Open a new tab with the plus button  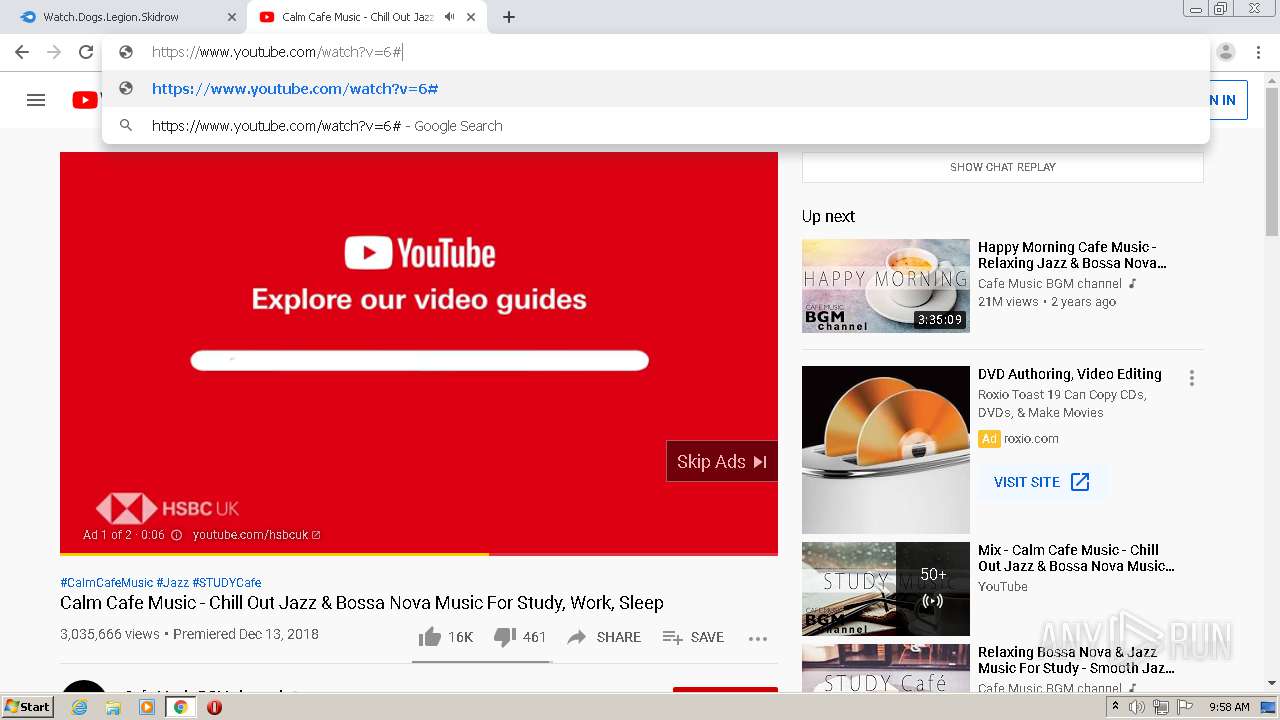[x=509, y=17]
